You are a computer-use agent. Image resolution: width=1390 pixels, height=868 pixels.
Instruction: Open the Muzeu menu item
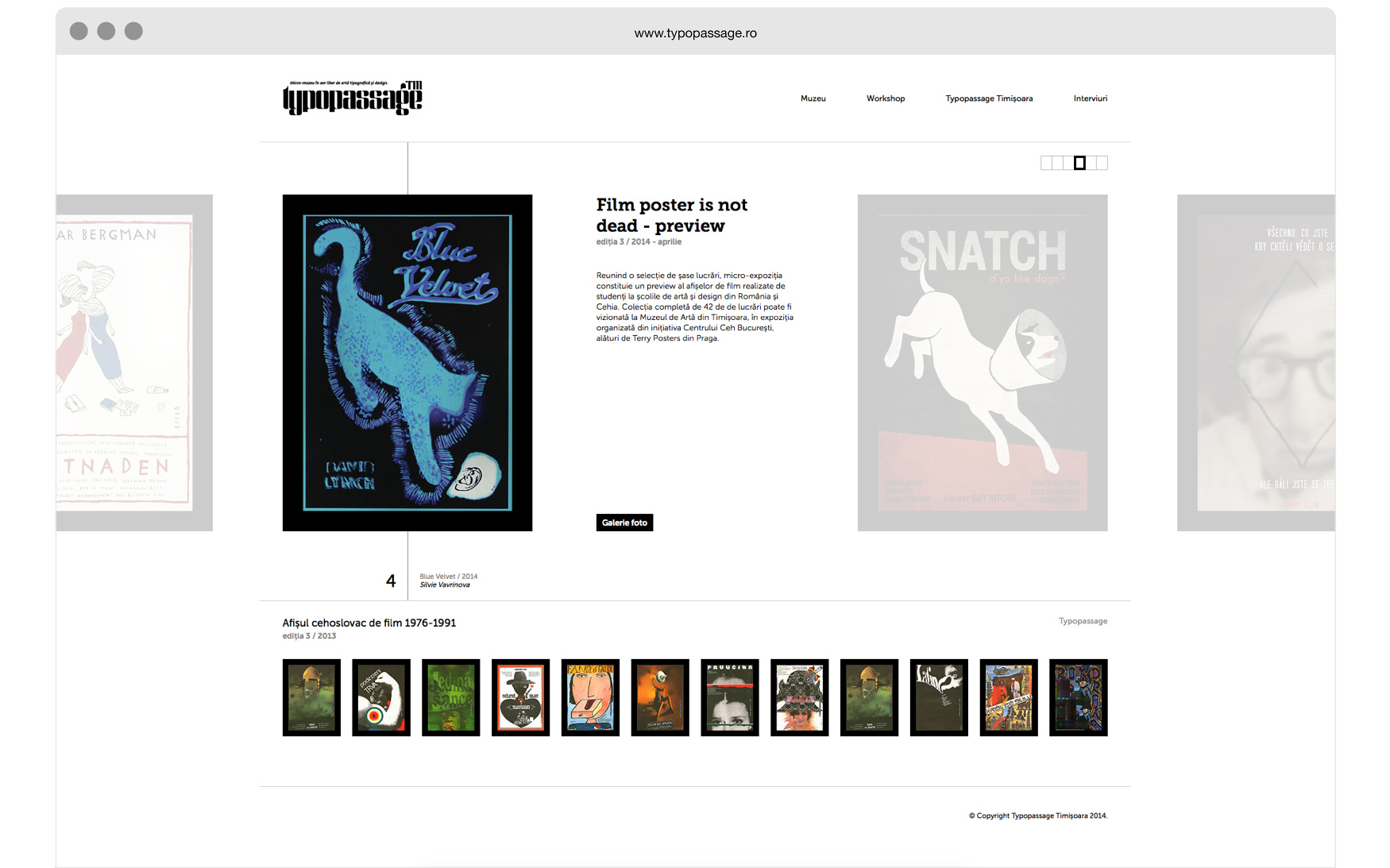tap(813, 98)
